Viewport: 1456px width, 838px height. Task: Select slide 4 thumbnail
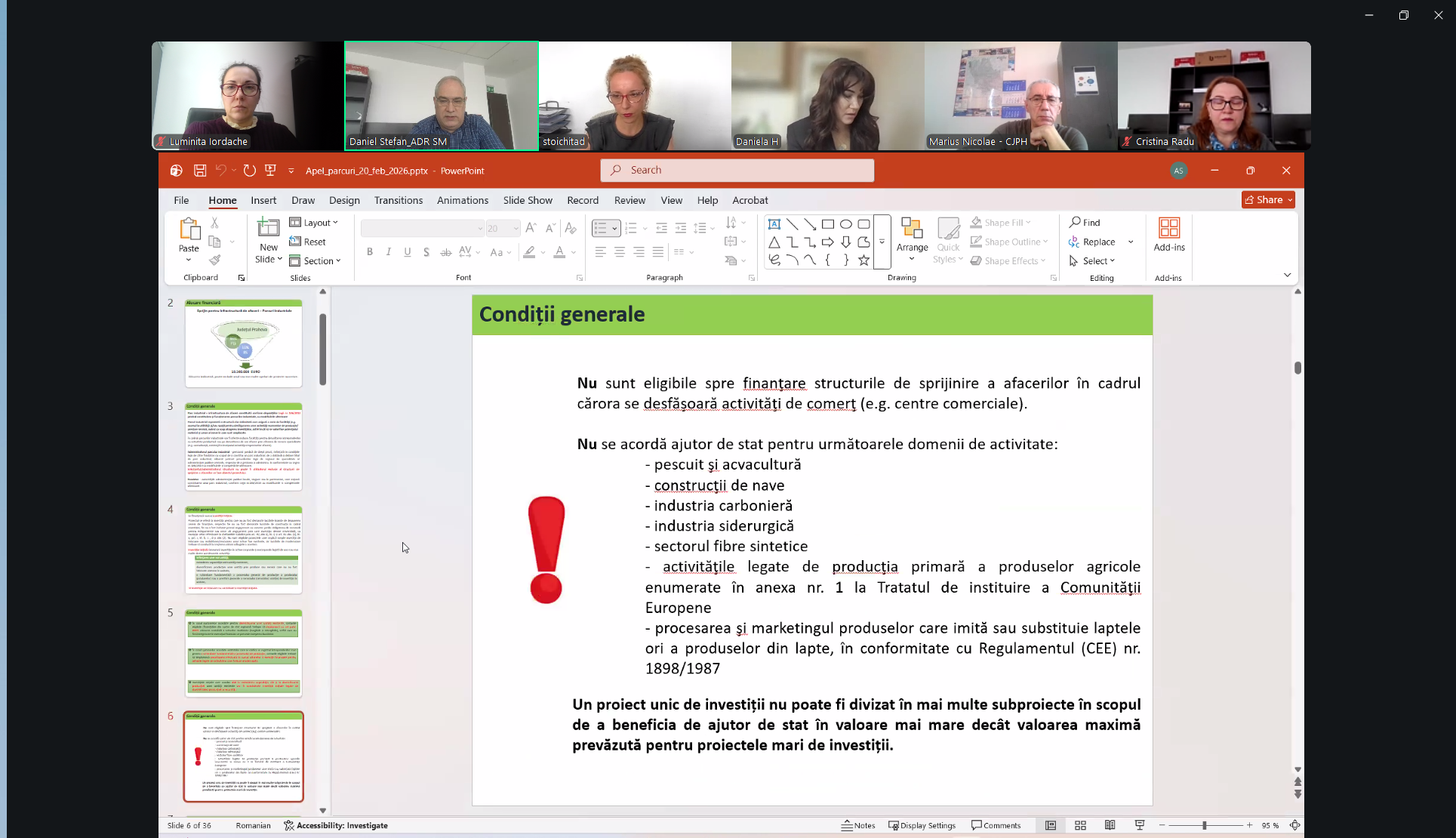[x=244, y=549]
